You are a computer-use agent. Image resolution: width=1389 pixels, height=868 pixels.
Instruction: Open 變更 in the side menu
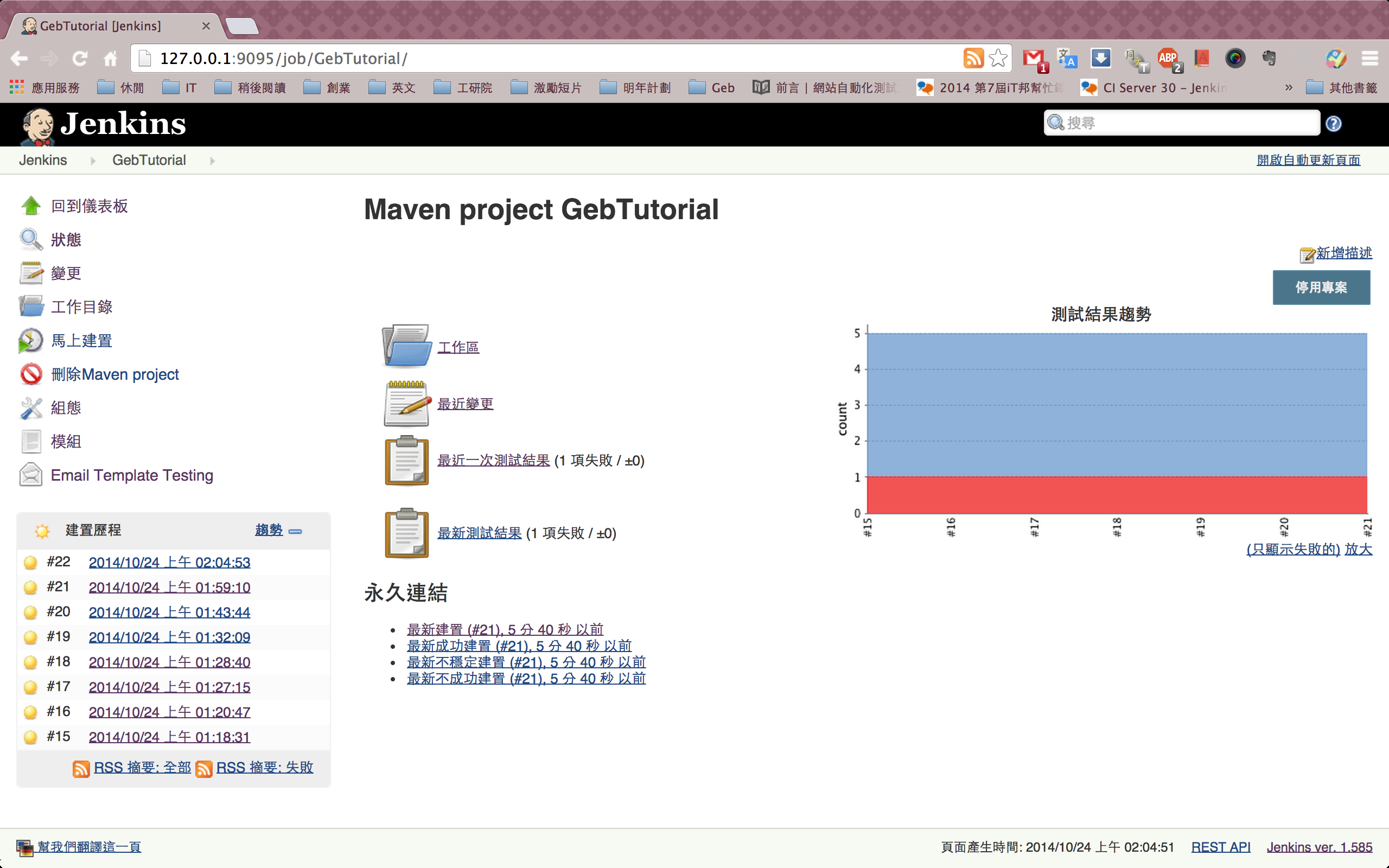coord(66,273)
